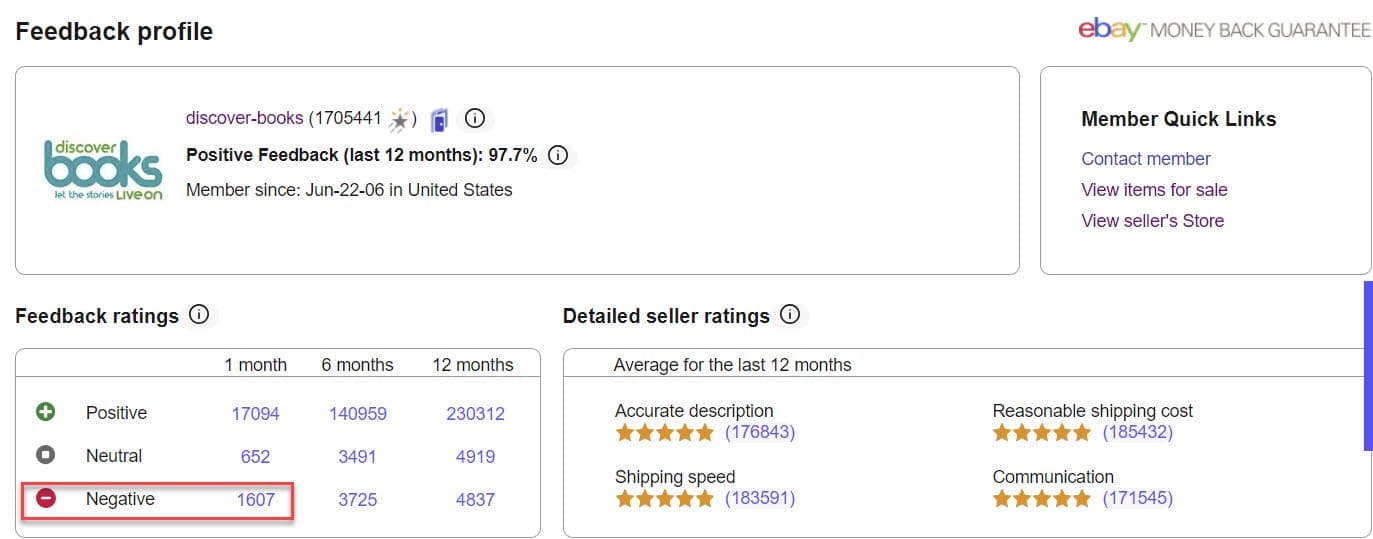Open info icon next to seller store icon
The image size is (1373, 539).
click(x=475, y=118)
